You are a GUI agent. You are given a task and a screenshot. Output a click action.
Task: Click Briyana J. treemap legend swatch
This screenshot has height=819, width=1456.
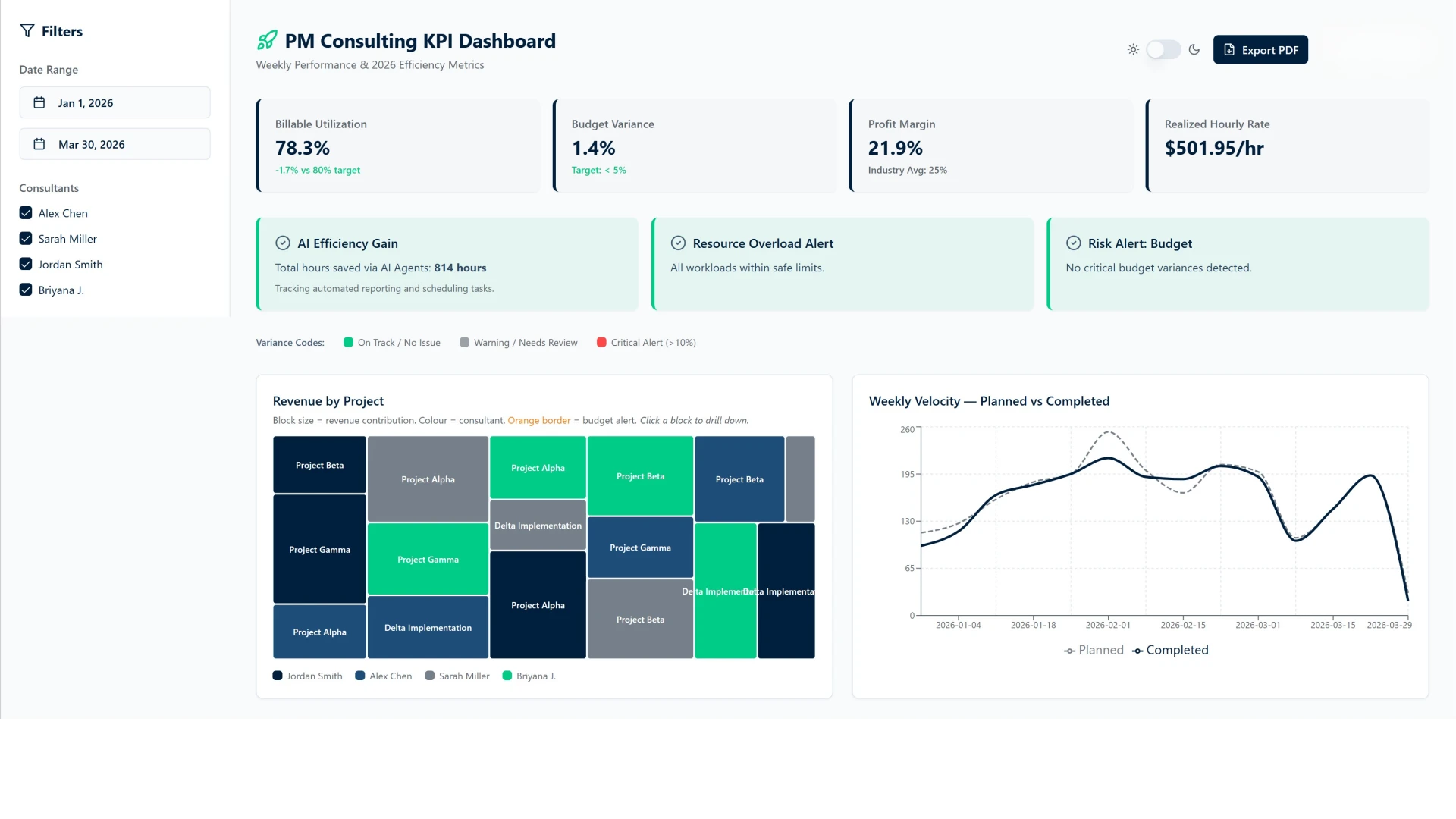507,676
